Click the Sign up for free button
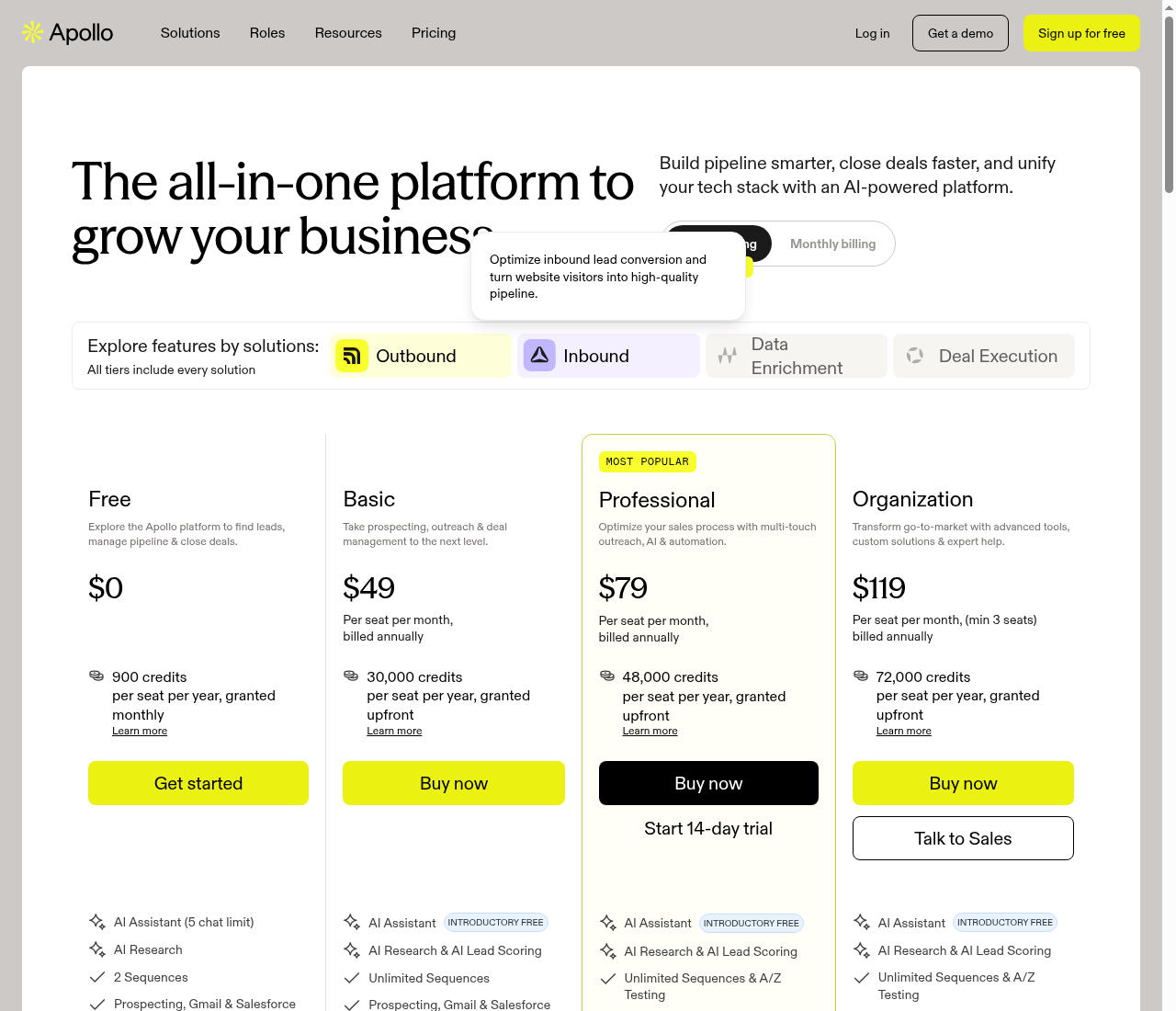The width and height of the screenshot is (1176, 1011). coord(1081,33)
